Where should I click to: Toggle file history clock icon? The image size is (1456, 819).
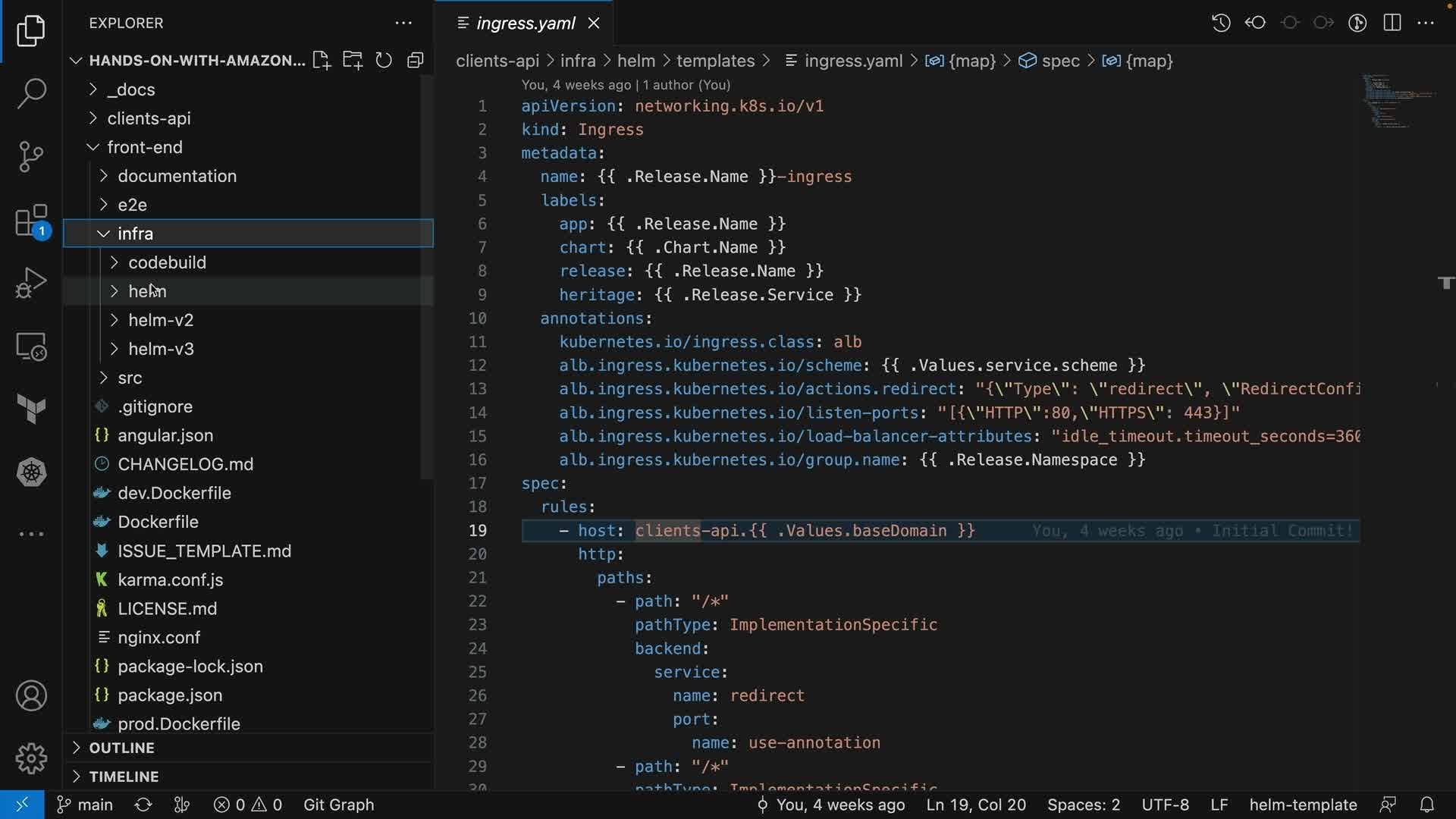tap(1220, 23)
